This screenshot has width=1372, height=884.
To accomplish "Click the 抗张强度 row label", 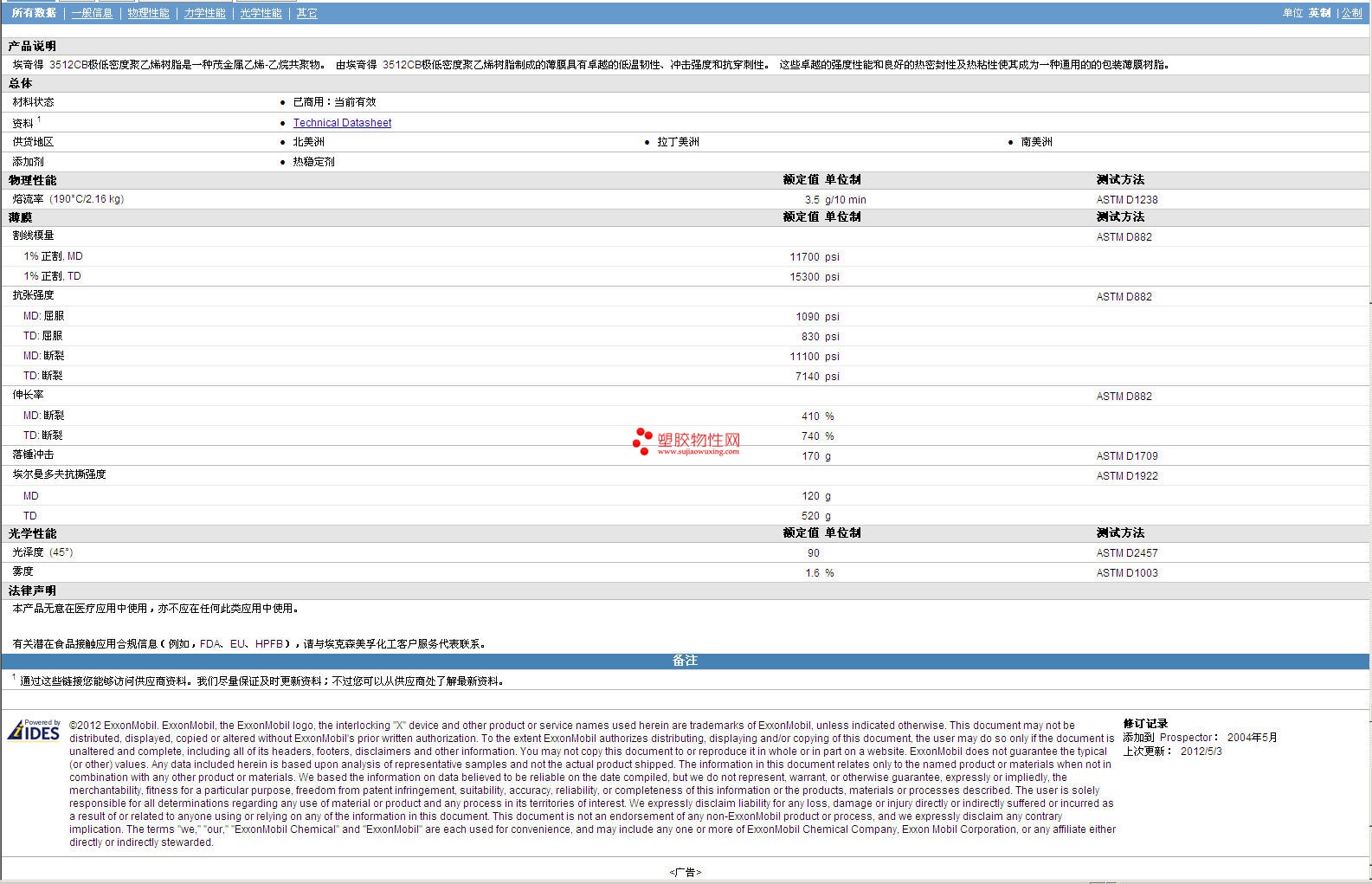I will [33, 295].
